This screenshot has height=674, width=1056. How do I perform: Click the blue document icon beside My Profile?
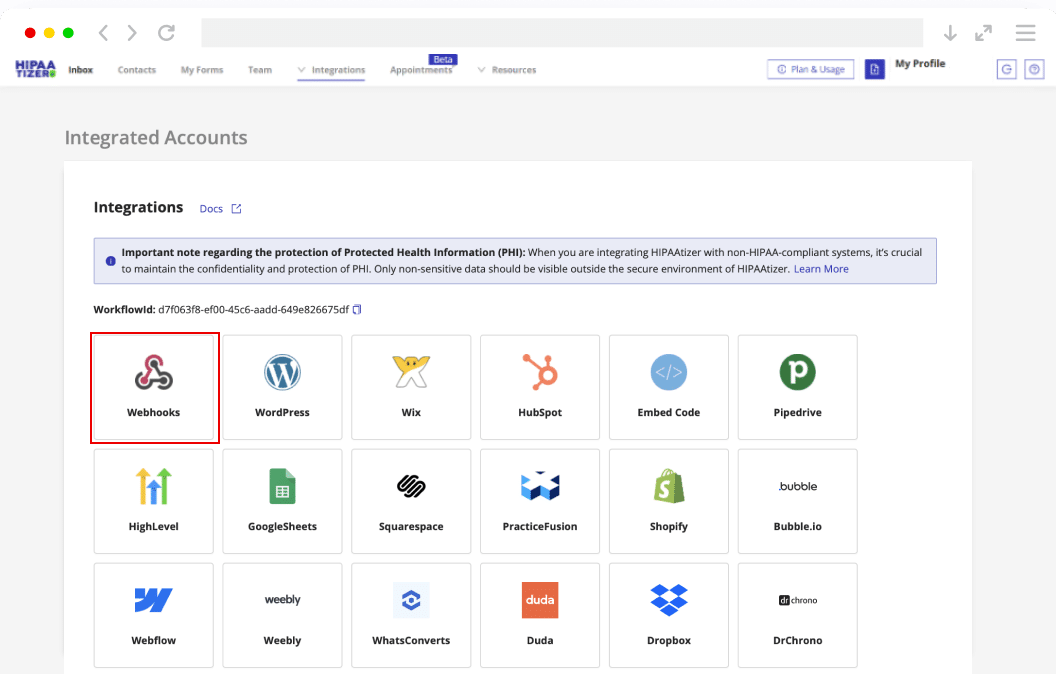point(874,69)
